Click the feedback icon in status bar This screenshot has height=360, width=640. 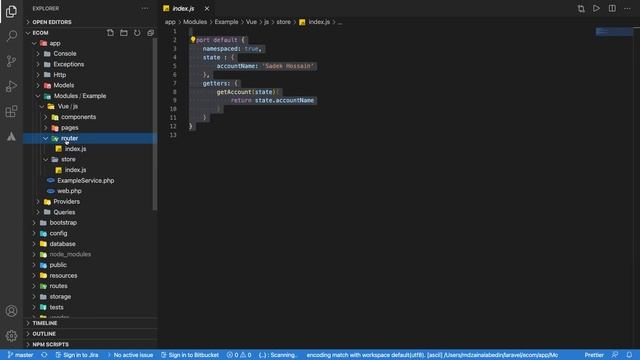point(615,355)
